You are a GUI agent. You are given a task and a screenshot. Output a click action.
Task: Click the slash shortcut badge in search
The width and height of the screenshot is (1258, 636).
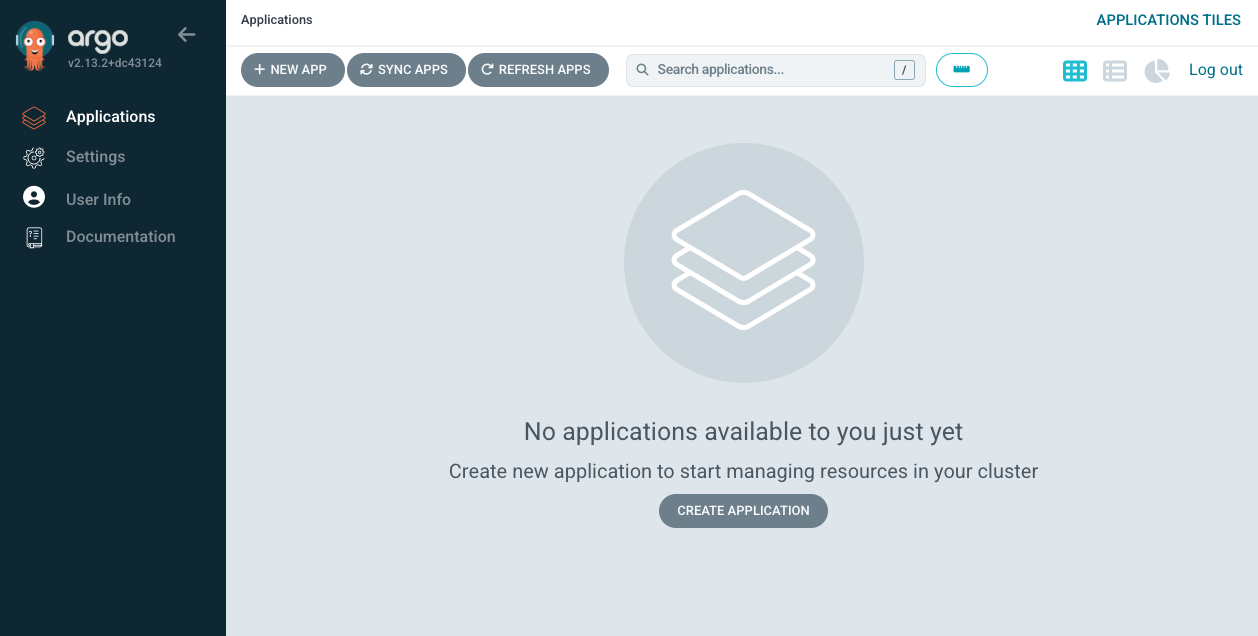click(904, 70)
